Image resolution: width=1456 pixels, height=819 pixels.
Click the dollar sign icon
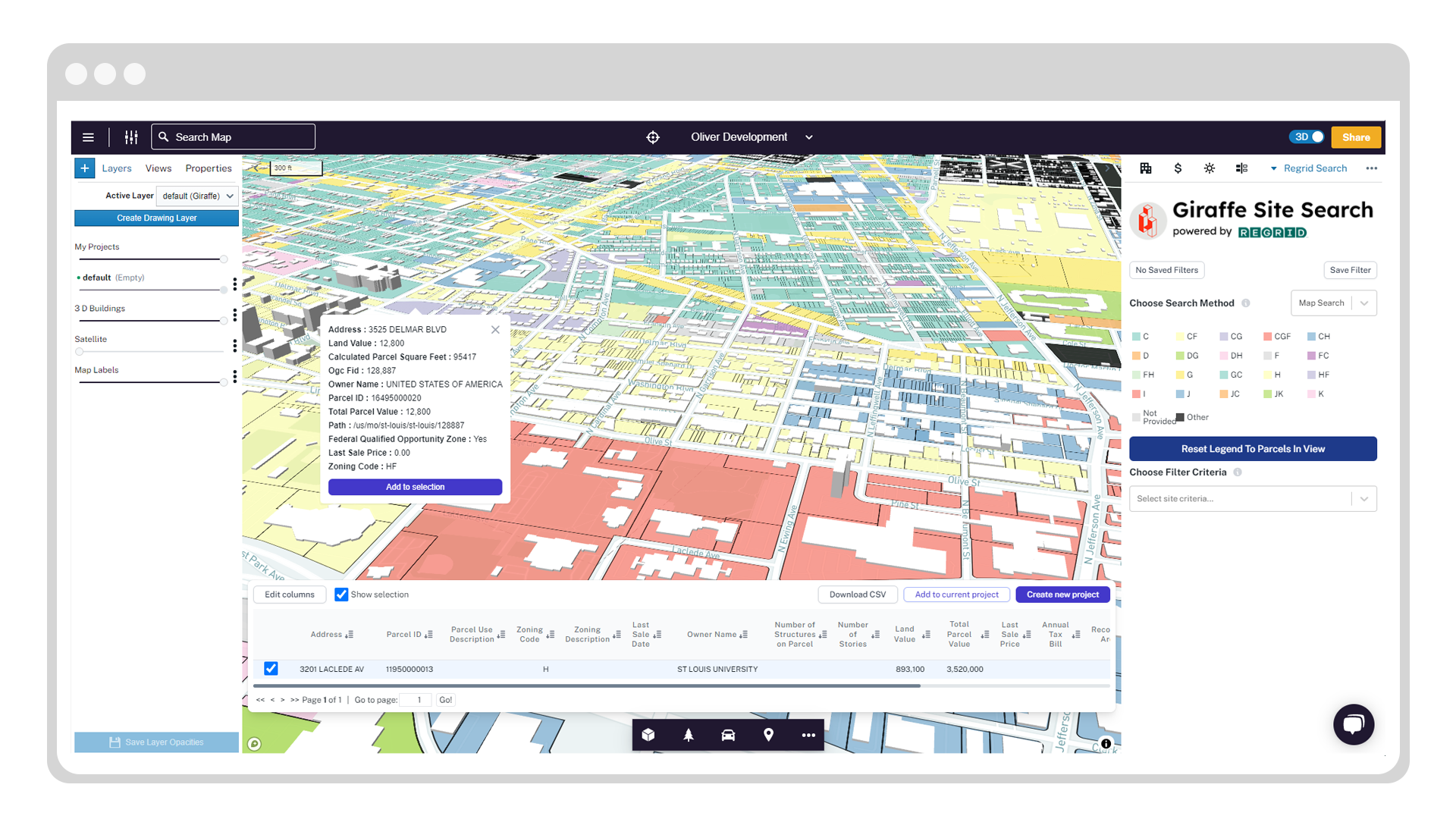pyautogui.click(x=1178, y=168)
